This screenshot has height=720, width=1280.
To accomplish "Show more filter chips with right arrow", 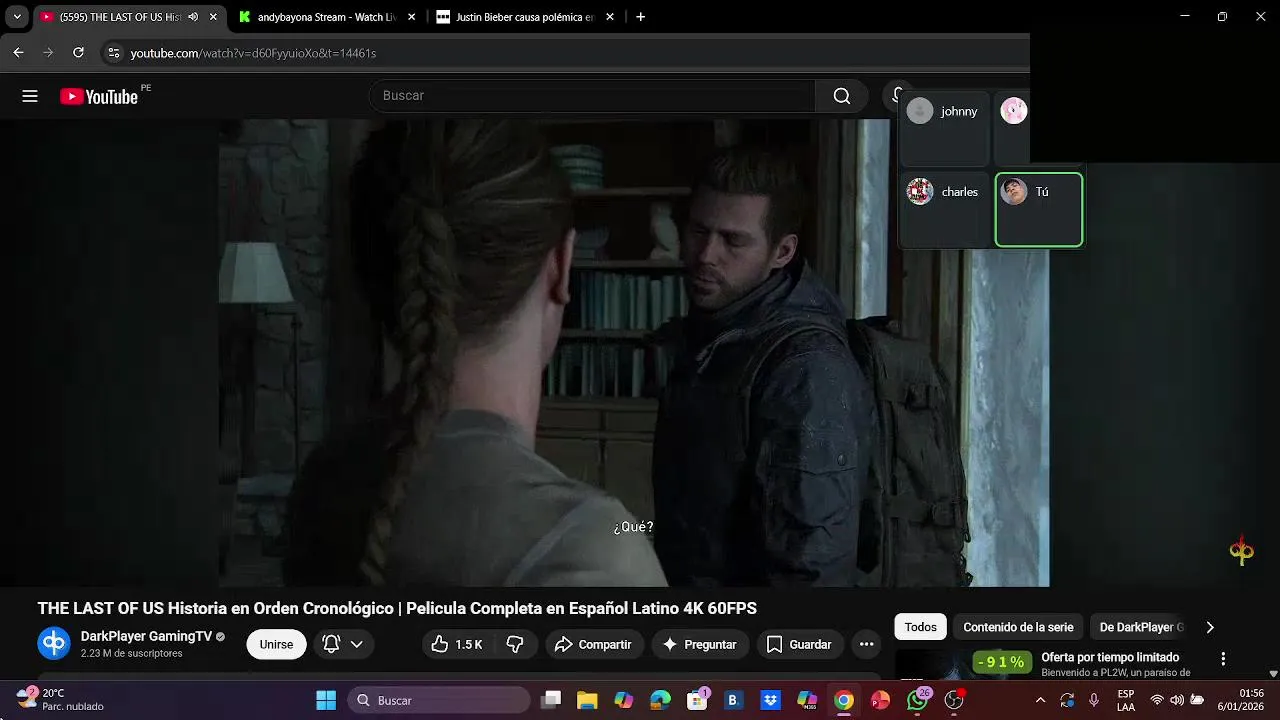I will tap(1210, 627).
